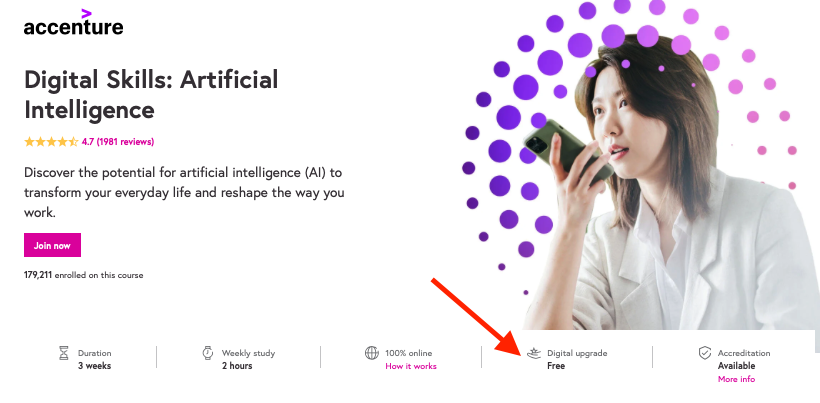Click the Accreditation Available label
820x403 pixels.
744,360
